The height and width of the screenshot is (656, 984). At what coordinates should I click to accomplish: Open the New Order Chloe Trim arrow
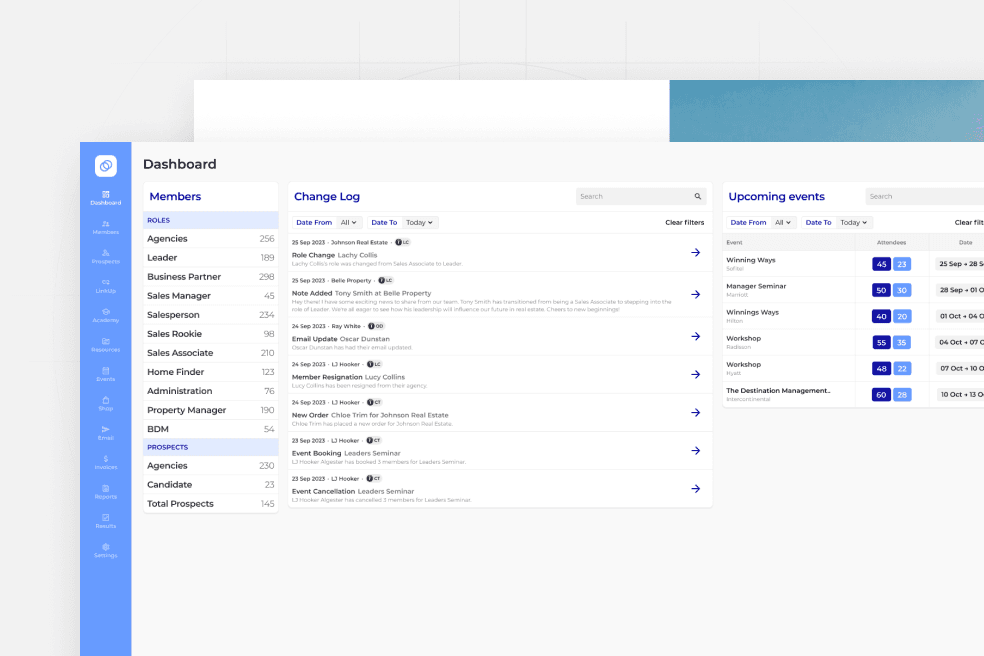[x=695, y=412]
